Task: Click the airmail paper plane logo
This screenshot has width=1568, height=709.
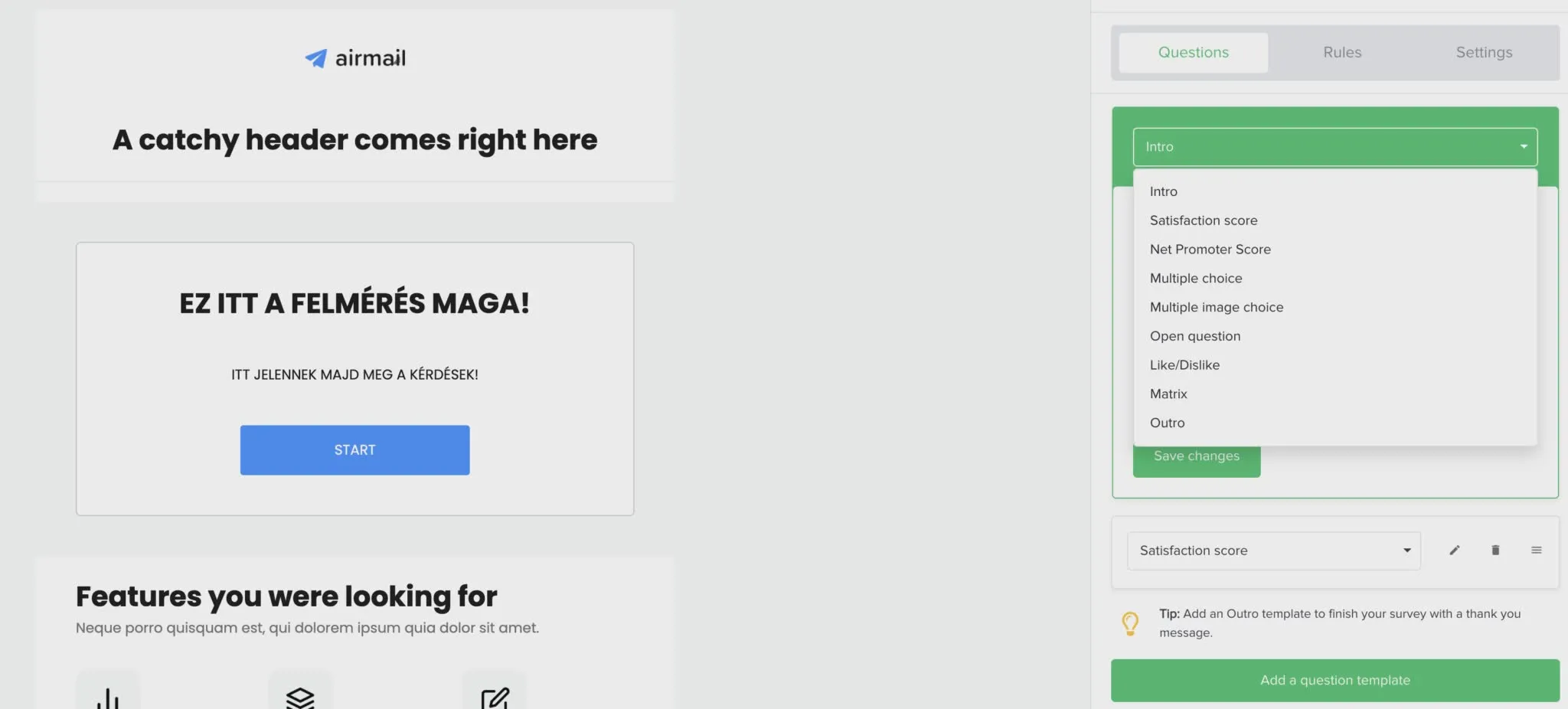Action: 316,58
